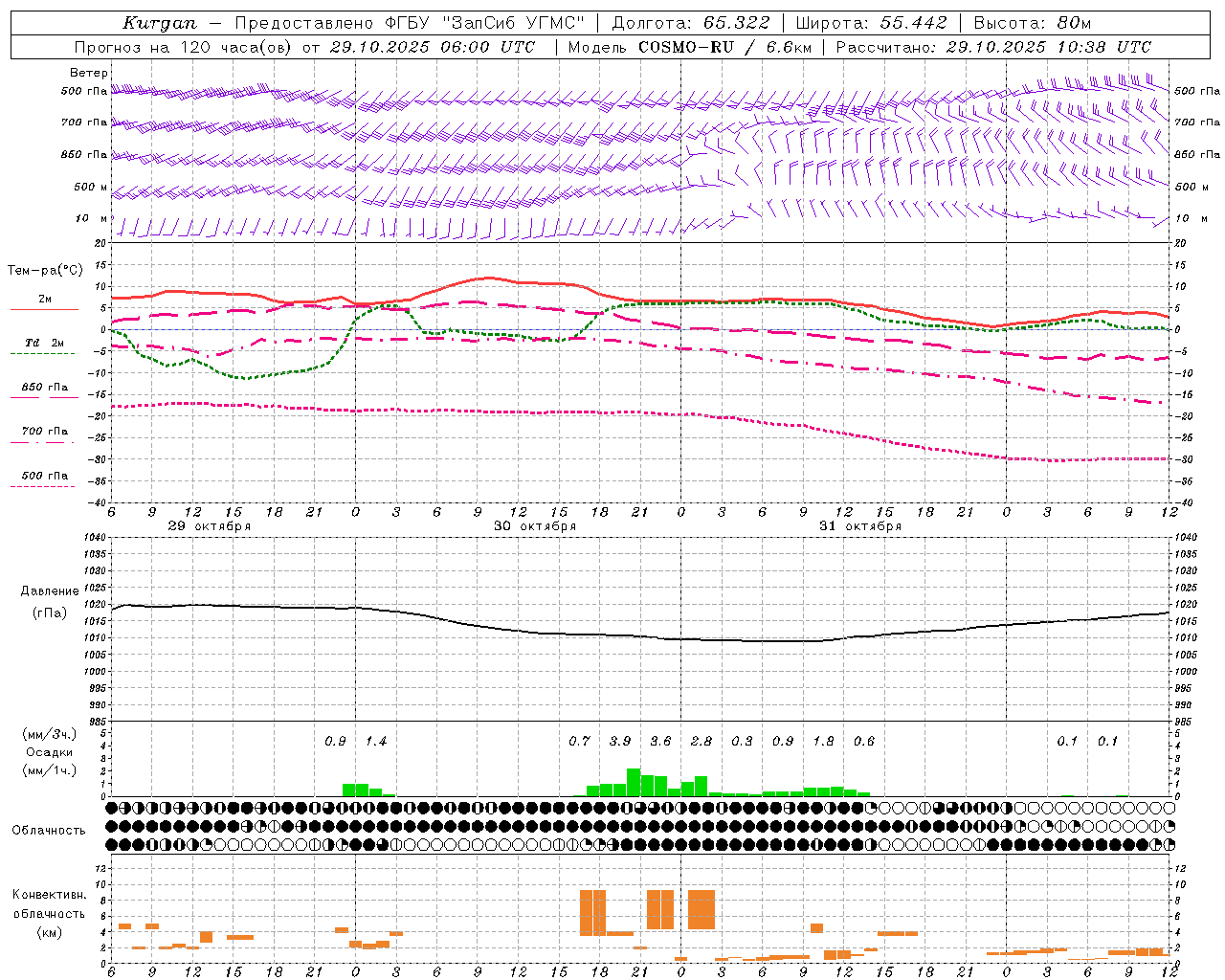Click the (мм/3ч.) precipitation unit label
This screenshot has height=980, width=1225.
coord(49,735)
